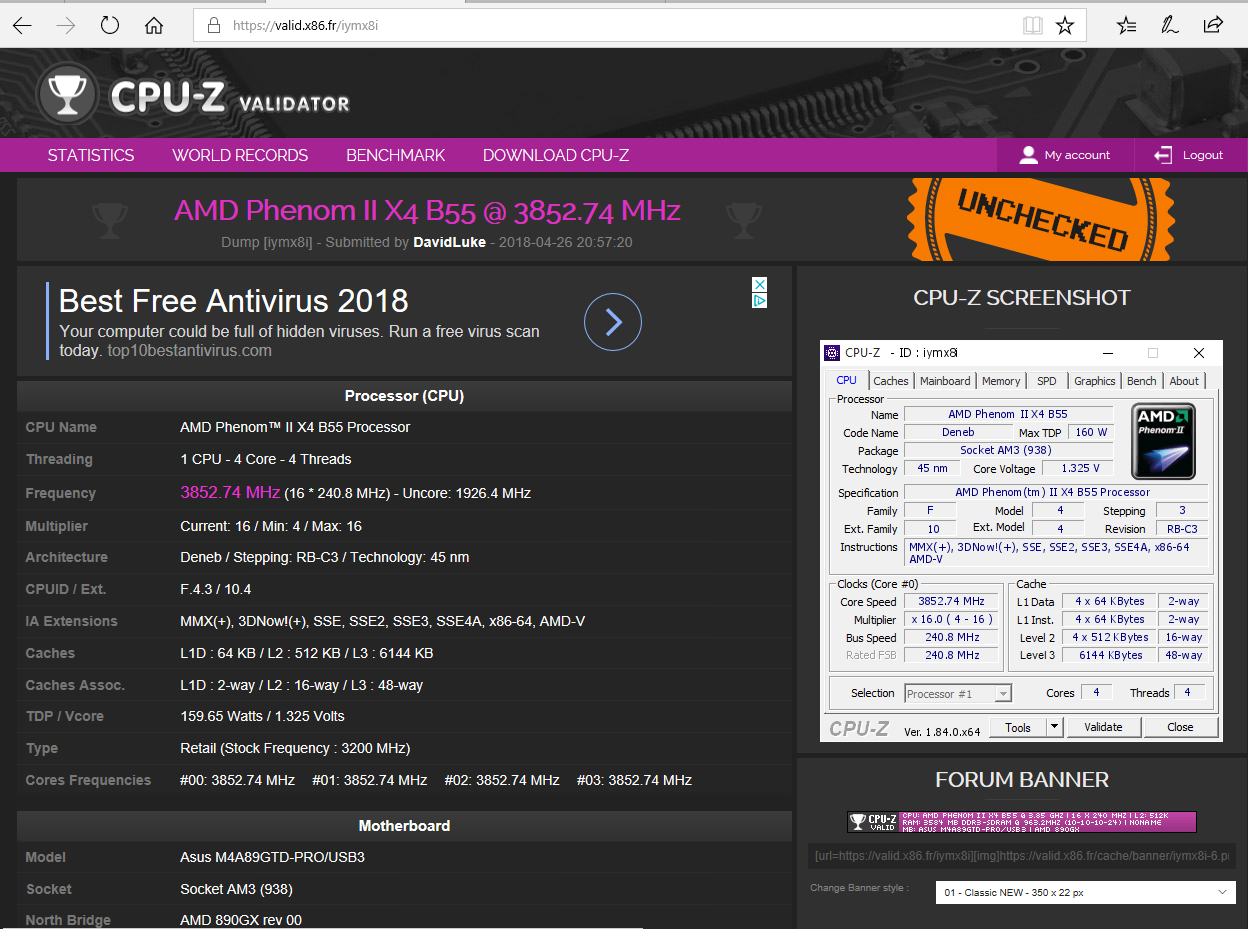Click the browser forward arrow
1248x929 pixels.
[x=66, y=25]
